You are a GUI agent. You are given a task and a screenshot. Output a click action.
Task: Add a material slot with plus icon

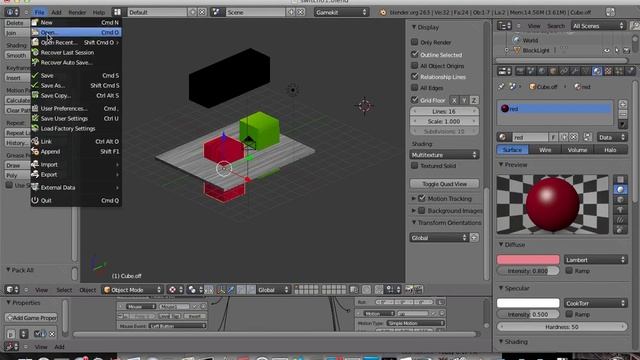tap(622, 104)
